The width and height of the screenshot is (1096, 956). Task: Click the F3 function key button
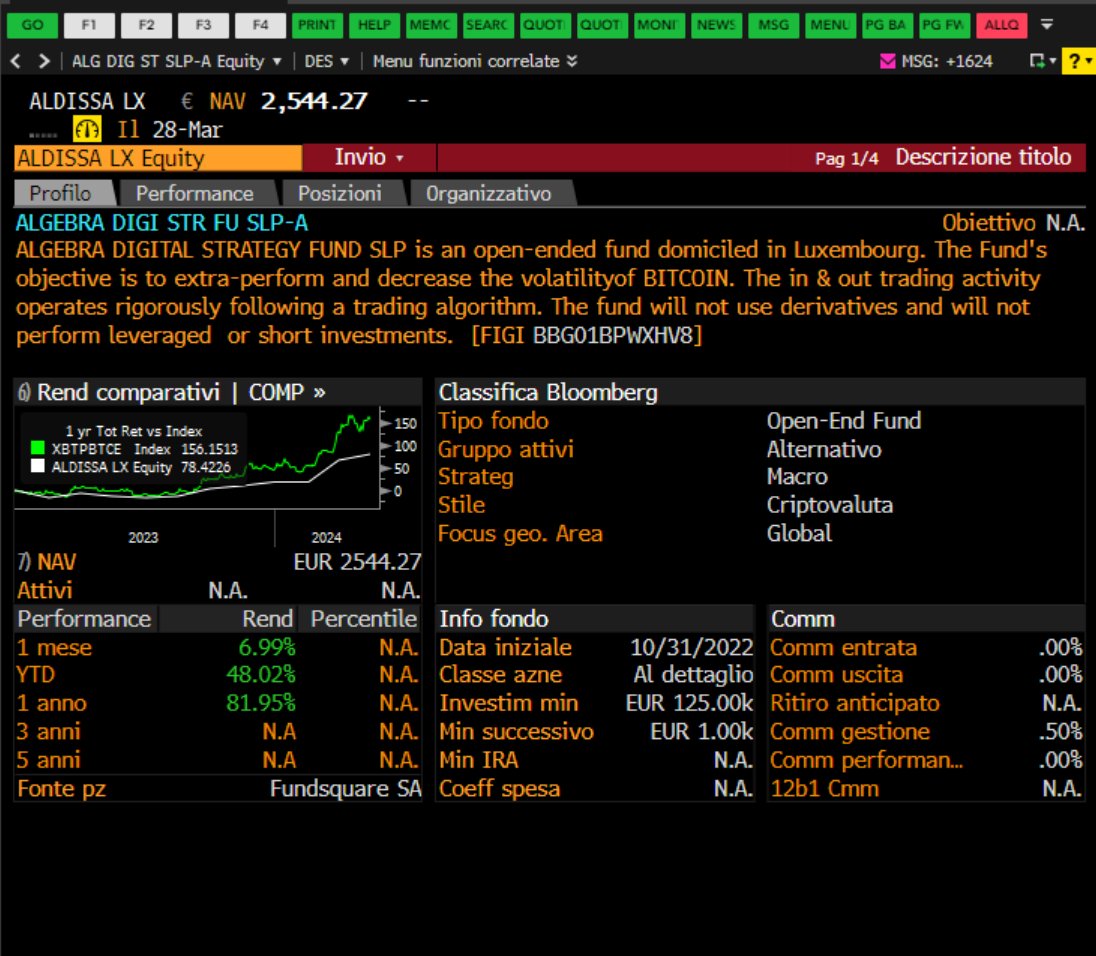(x=203, y=25)
